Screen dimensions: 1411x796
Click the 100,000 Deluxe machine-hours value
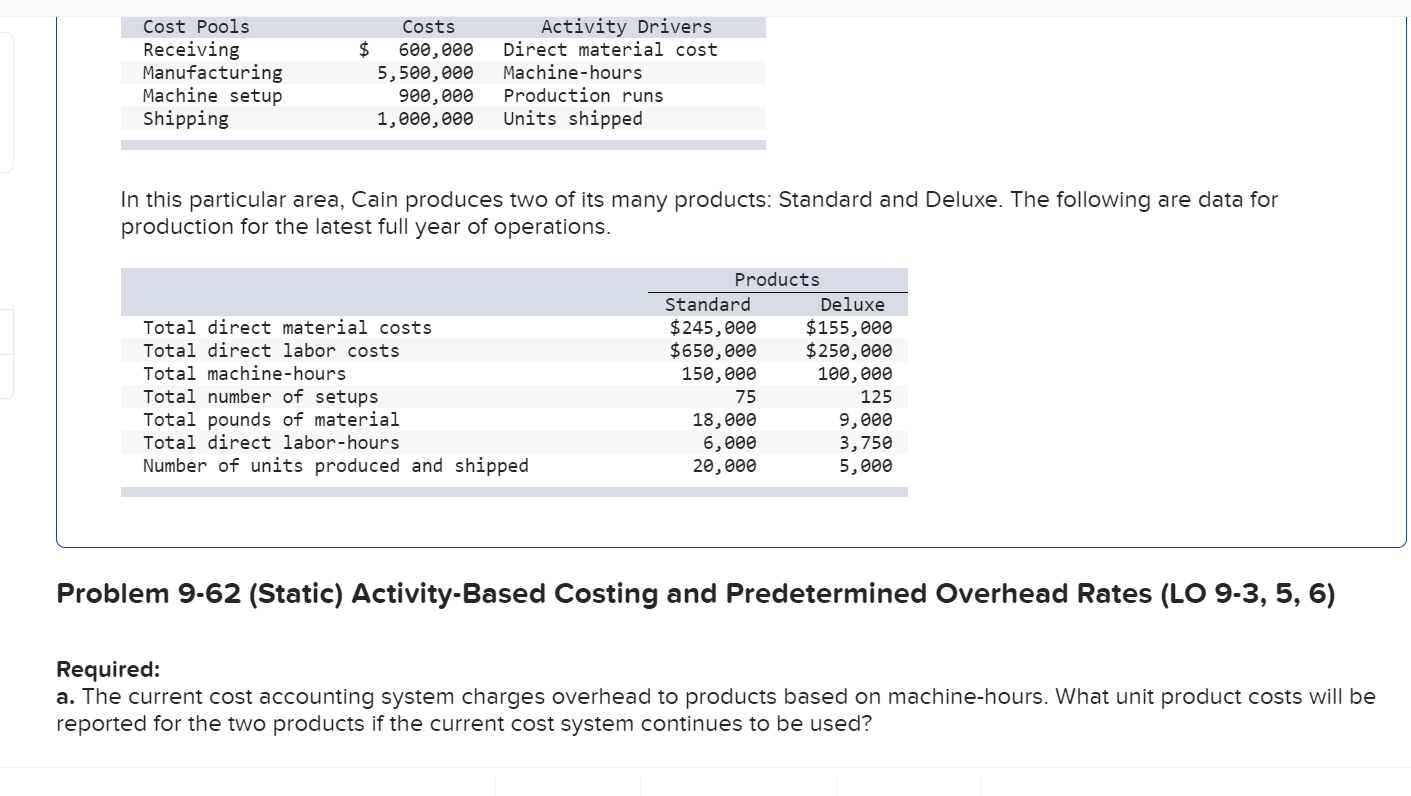click(x=855, y=374)
